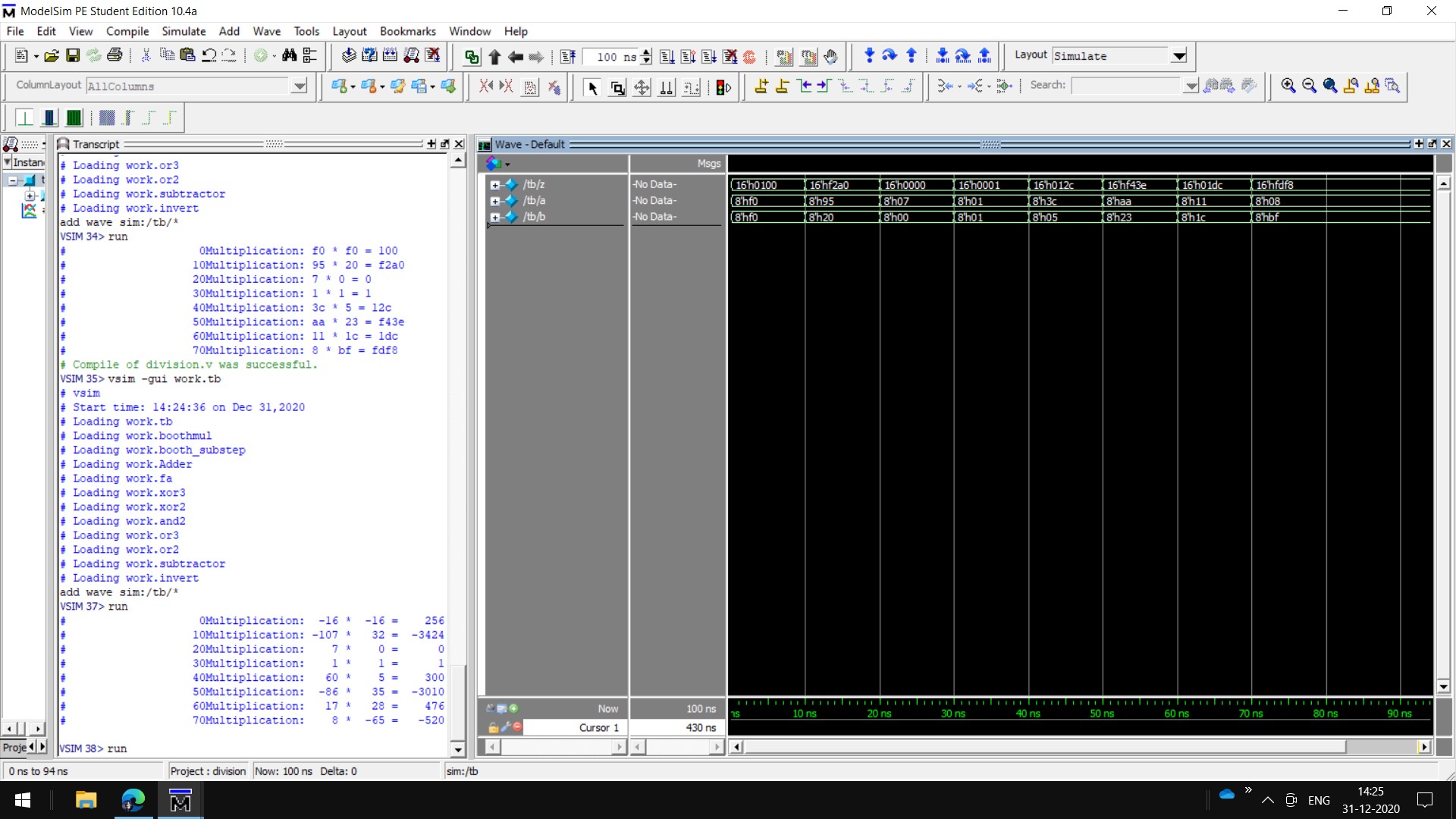
Task: Open the Layout Simulate dropdown
Action: [1178, 56]
